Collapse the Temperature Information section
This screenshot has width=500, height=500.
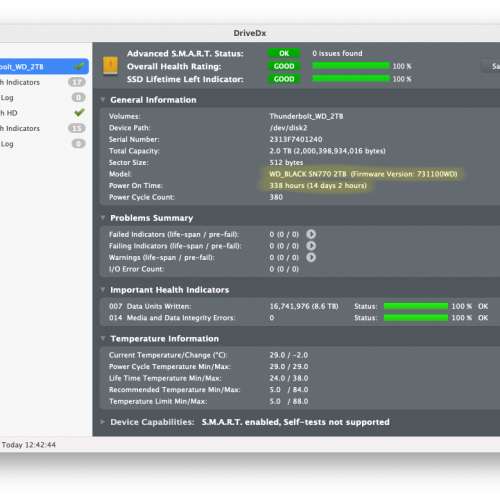[103, 338]
